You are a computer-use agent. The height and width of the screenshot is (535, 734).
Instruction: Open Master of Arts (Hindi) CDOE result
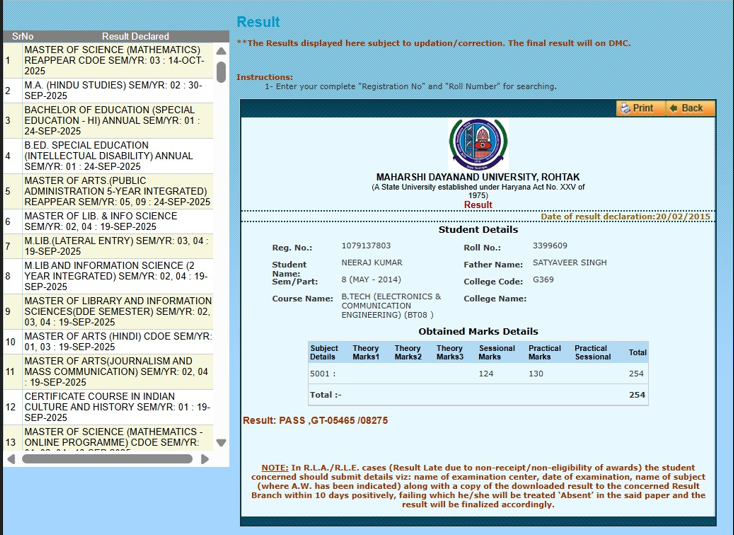pos(108,342)
